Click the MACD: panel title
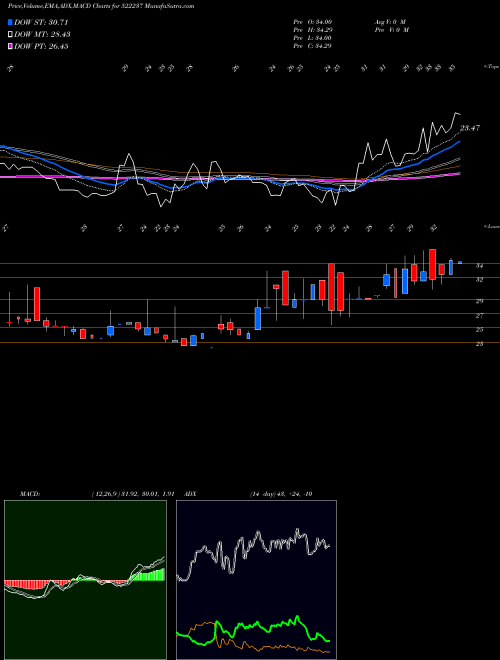The width and height of the screenshot is (500, 660). (30, 494)
